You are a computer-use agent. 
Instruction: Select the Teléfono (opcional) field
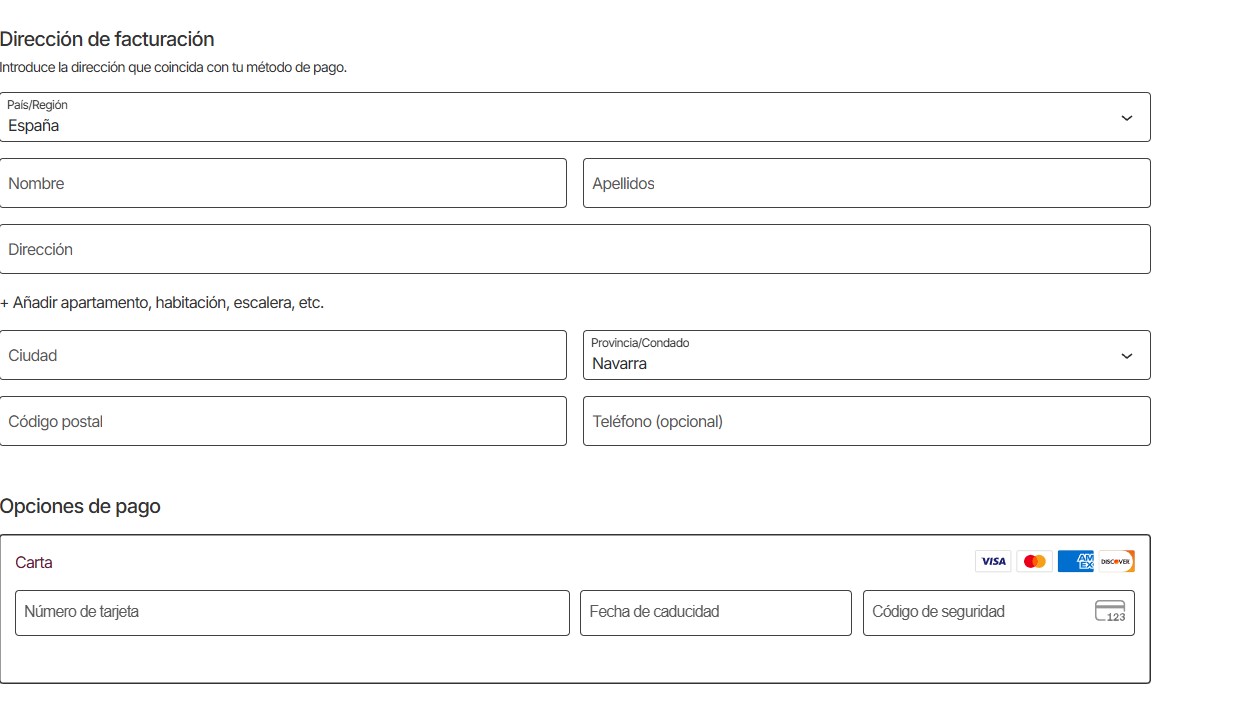(x=866, y=421)
